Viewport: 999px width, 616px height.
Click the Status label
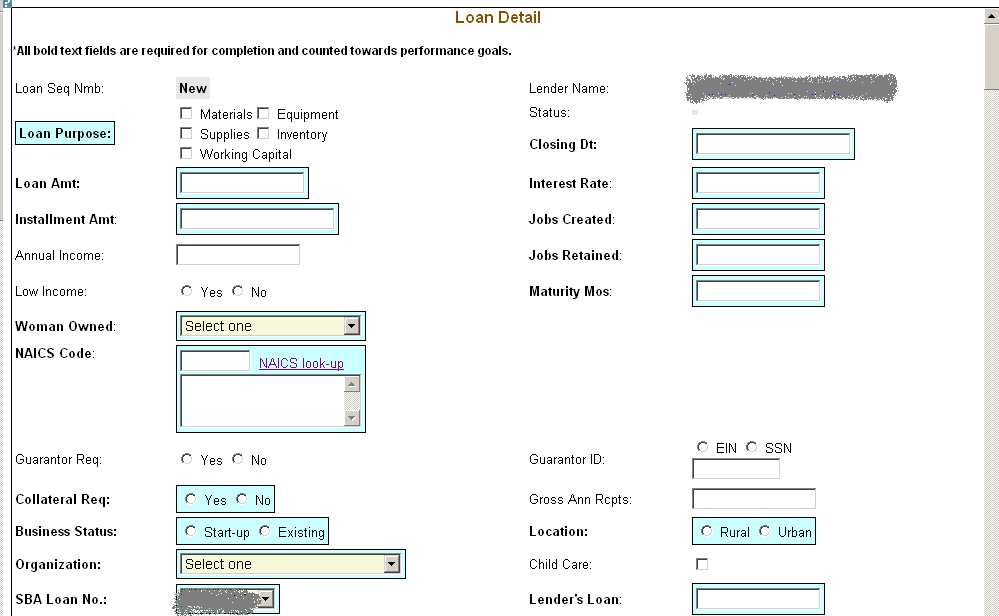[549, 113]
